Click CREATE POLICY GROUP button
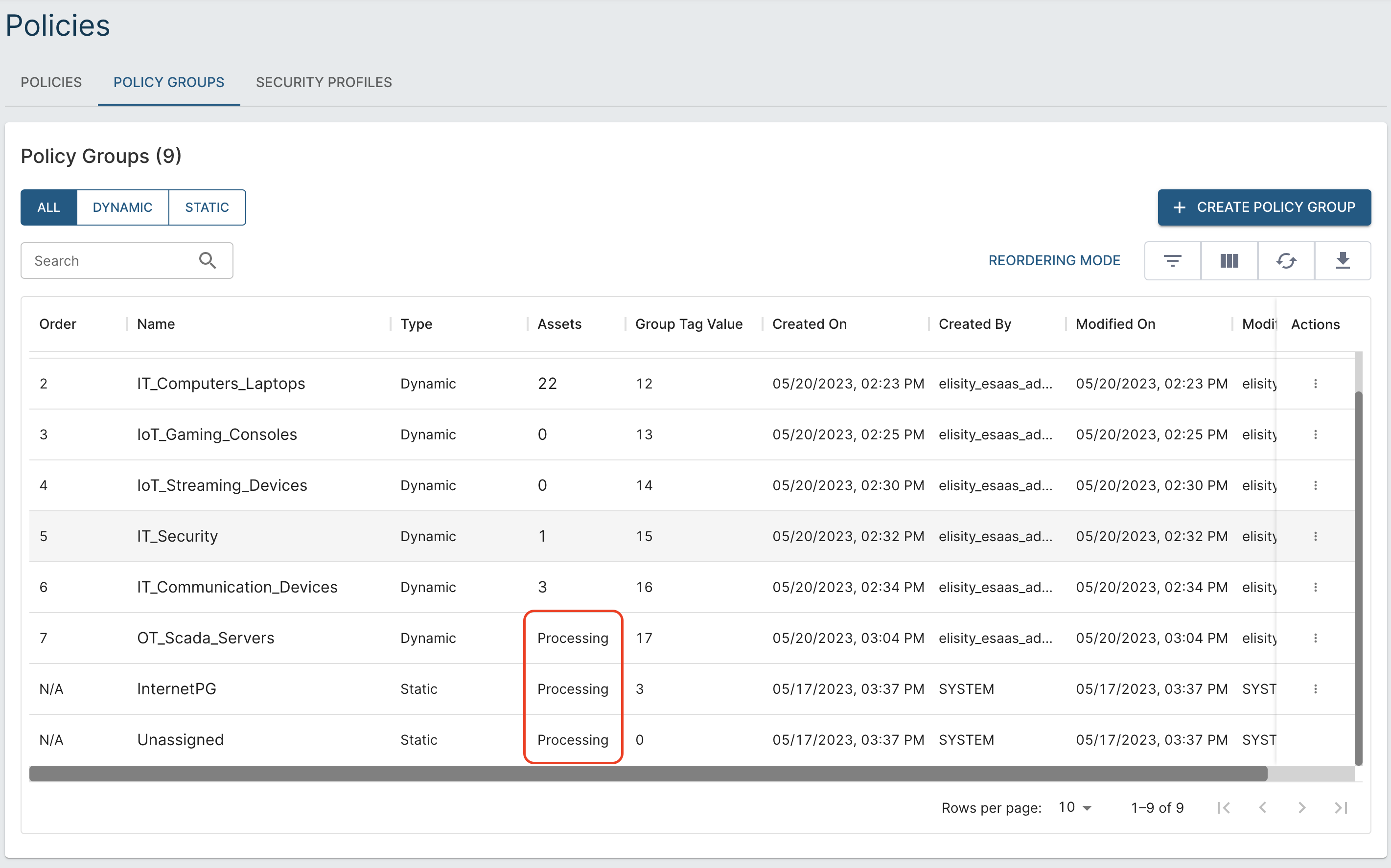1391x868 pixels. pos(1264,207)
